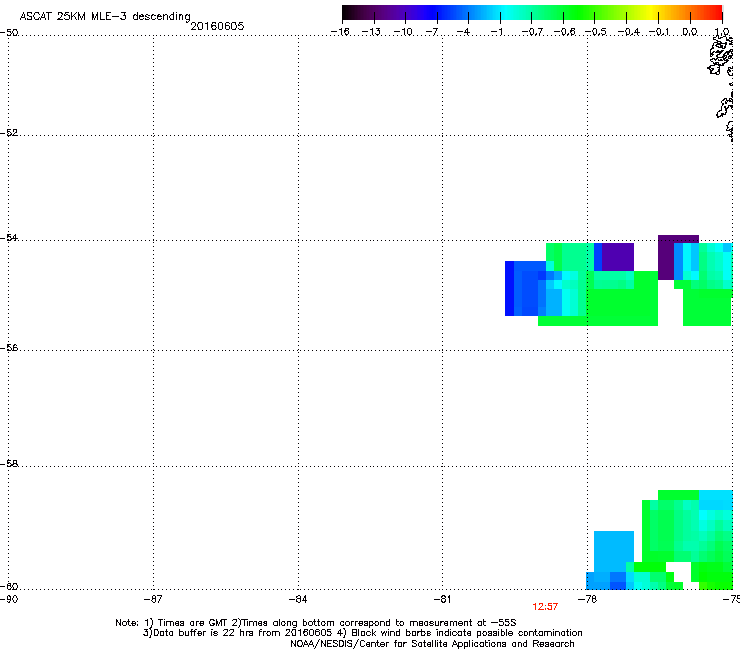Viewport: 740px width, 650px height.
Task: Select the '-0.7' color scale label
Action: tap(532, 32)
